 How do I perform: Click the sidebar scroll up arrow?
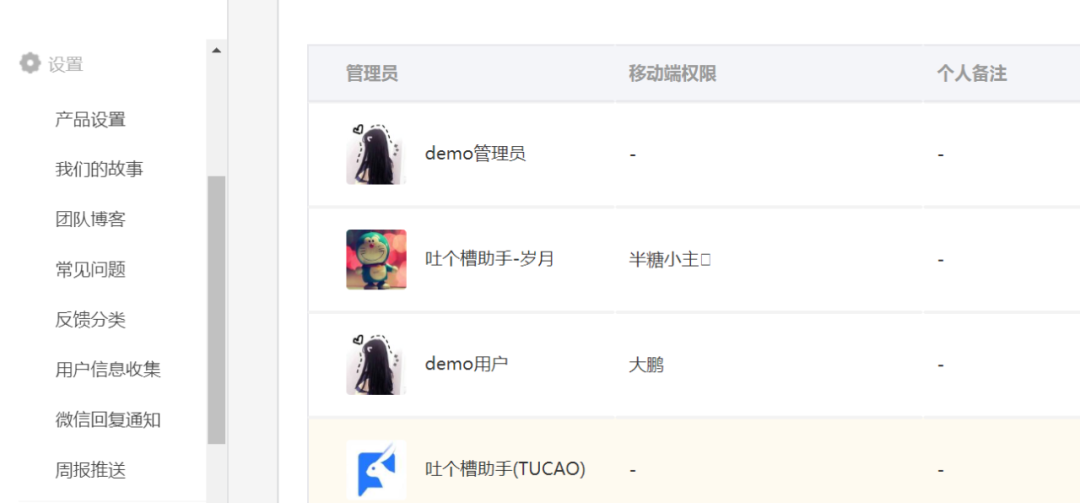click(216, 50)
